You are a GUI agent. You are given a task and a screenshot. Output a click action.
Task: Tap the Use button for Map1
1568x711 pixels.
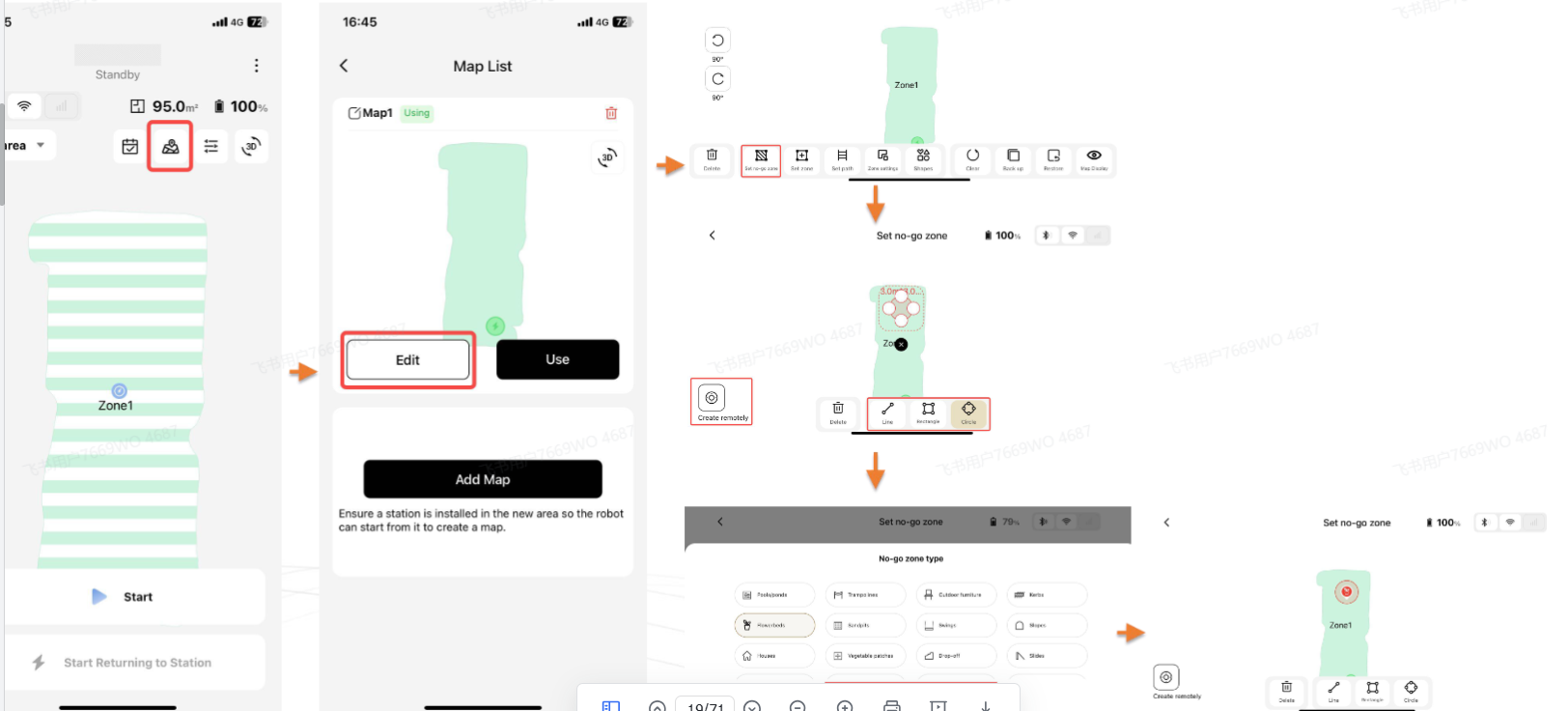(557, 359)
